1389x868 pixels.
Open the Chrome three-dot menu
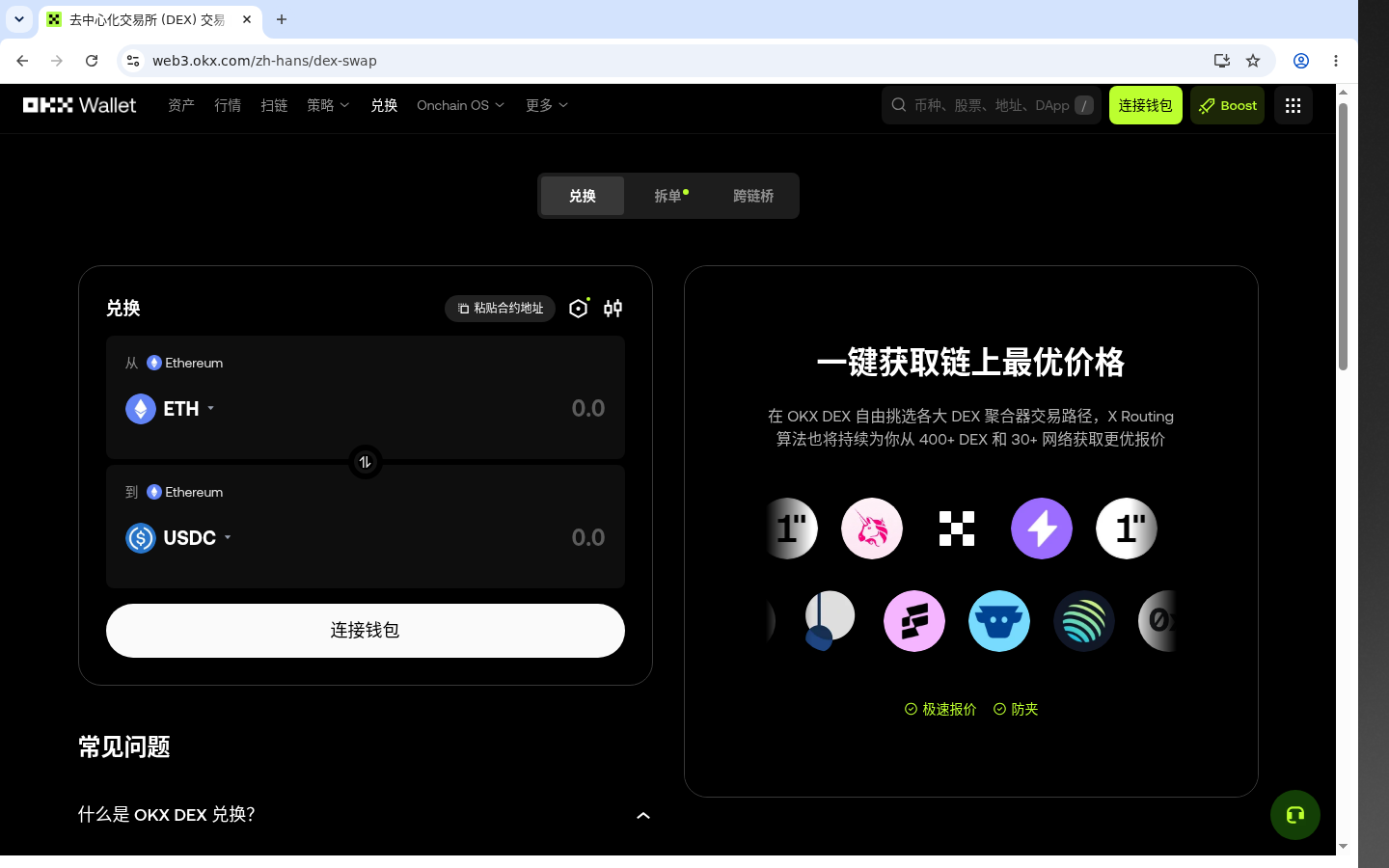click(1336, 61)
